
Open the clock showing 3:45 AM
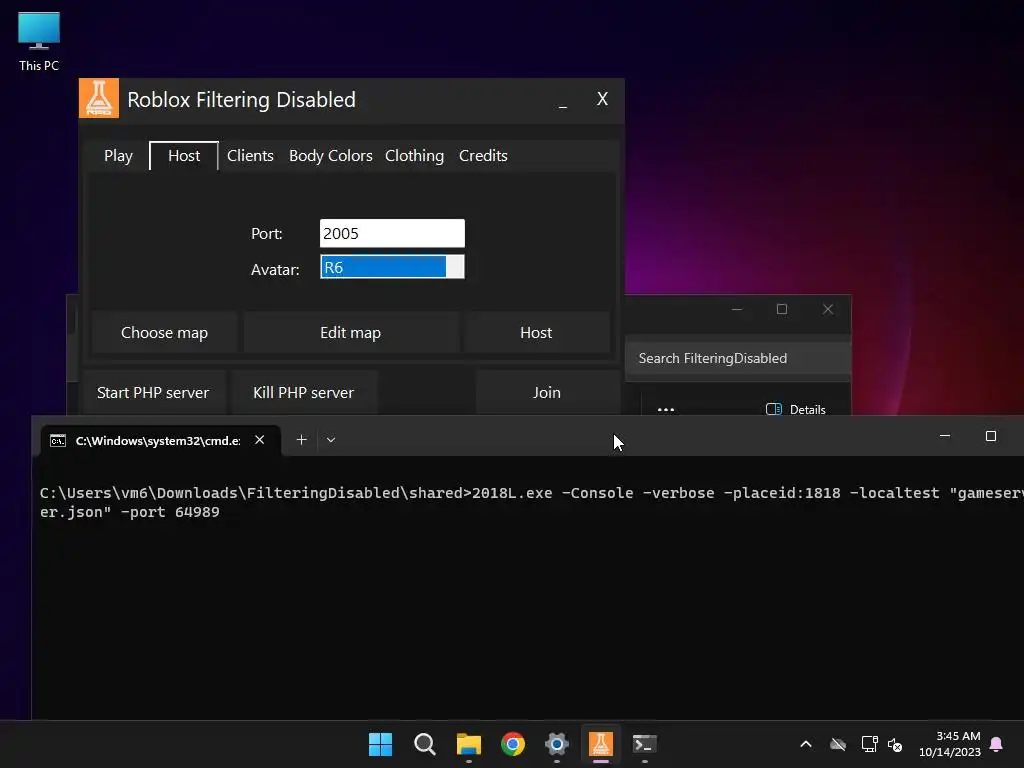[x=950, y=744]
